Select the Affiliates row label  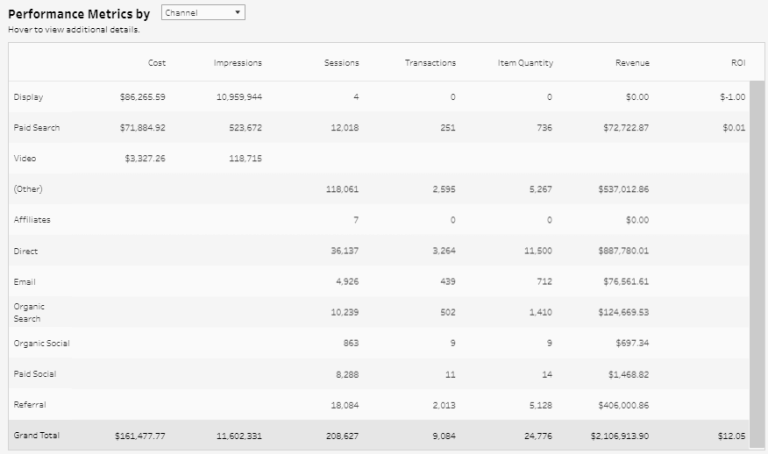(x=32, y=220)
